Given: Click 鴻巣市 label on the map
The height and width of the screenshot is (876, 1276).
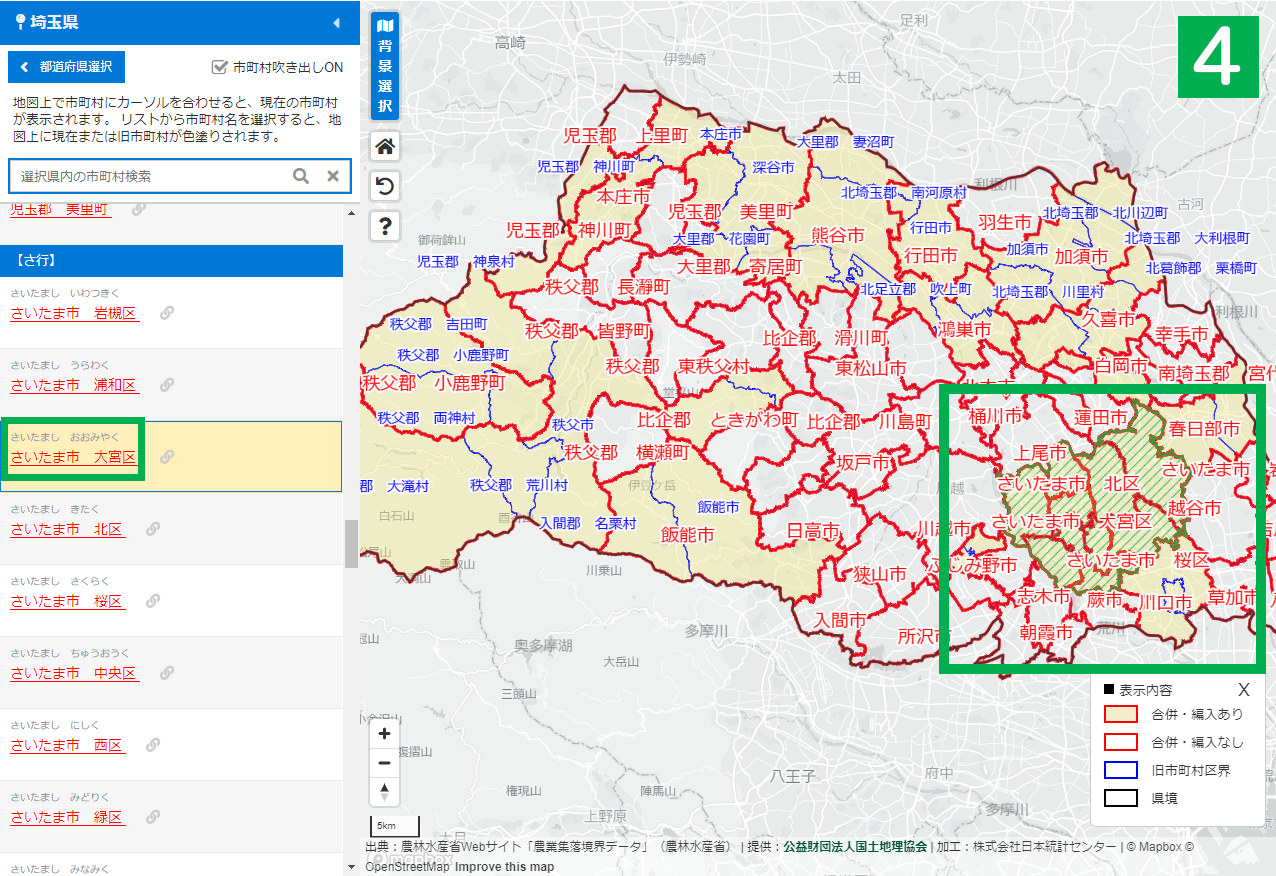Looking at the screenshot, I should tap(965, 328).
